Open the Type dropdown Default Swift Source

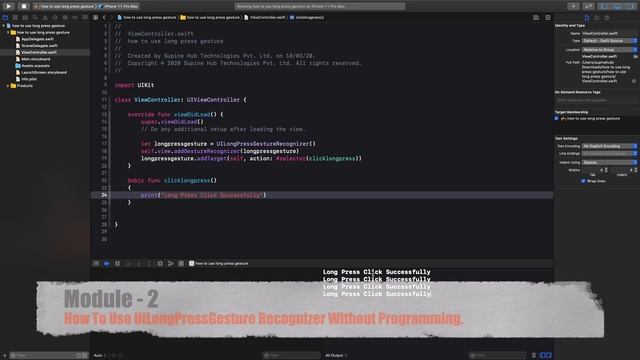(609, 41)
